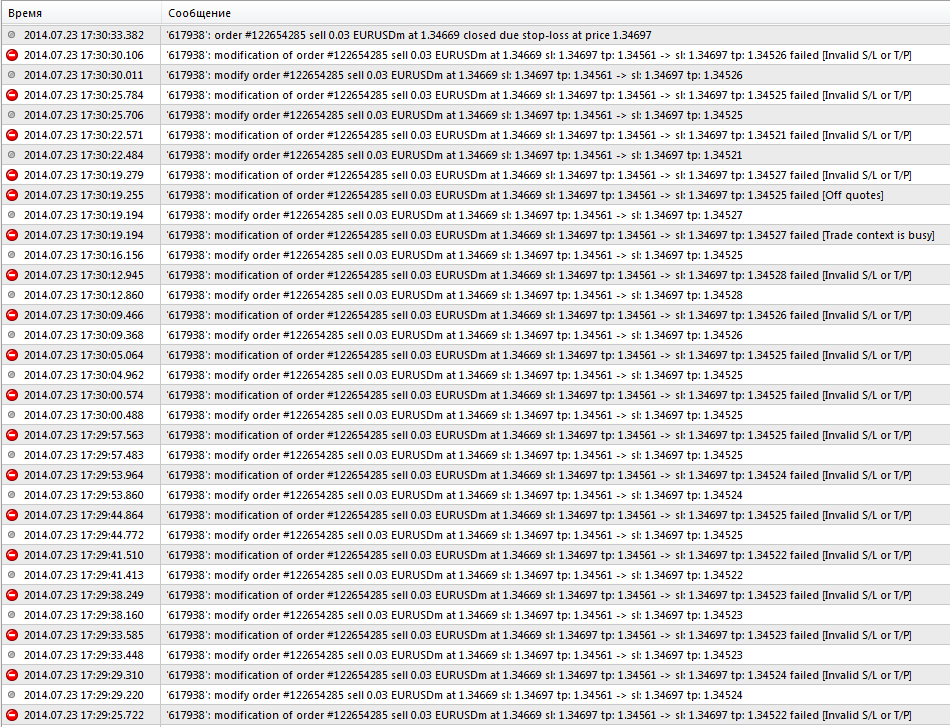
Task: Select failed message at 17:30:30.106 row
Action: pos(539,55)
